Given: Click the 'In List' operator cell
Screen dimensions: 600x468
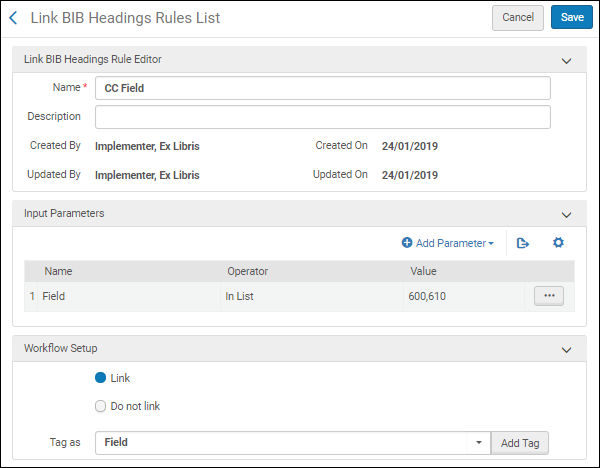Looking at the screenshot, I should click(x=311, y=296).
